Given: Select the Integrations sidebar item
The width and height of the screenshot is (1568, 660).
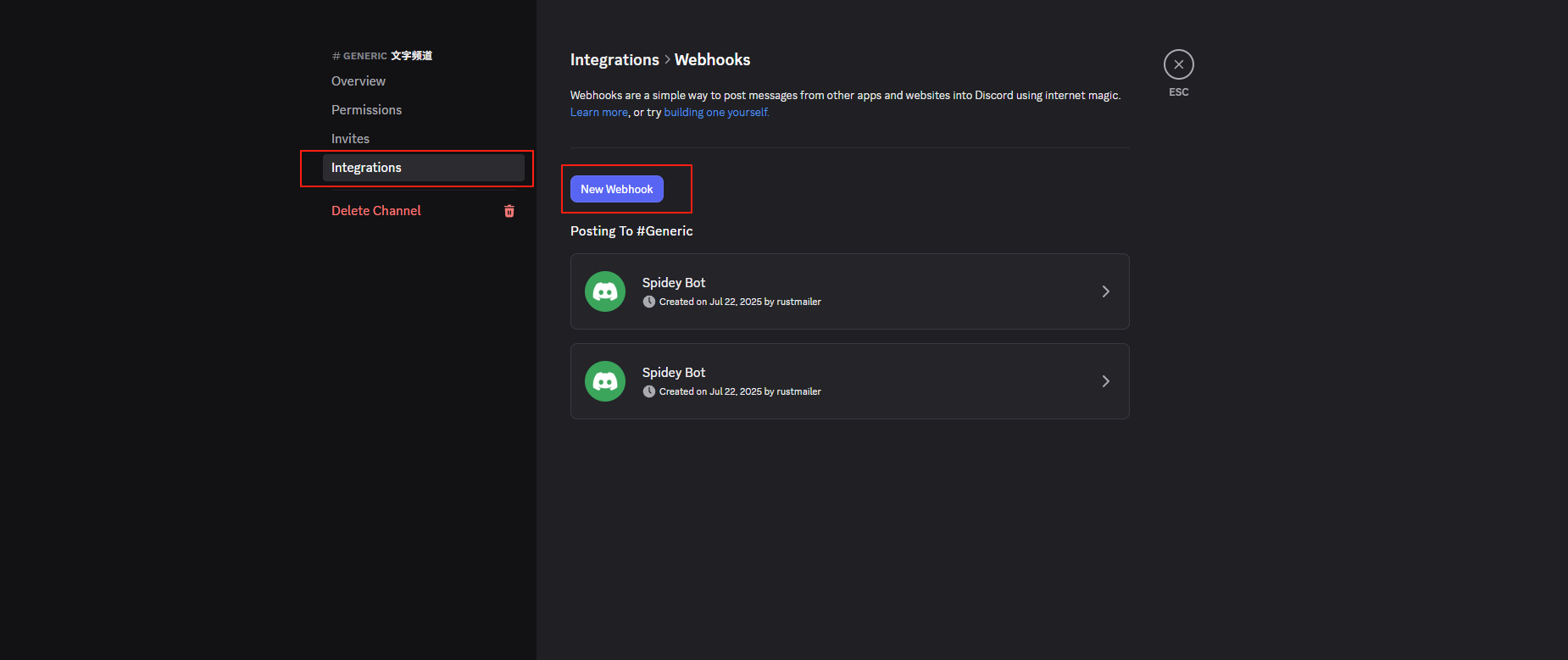Looking at the screenshot, I should tap(424, 168).
